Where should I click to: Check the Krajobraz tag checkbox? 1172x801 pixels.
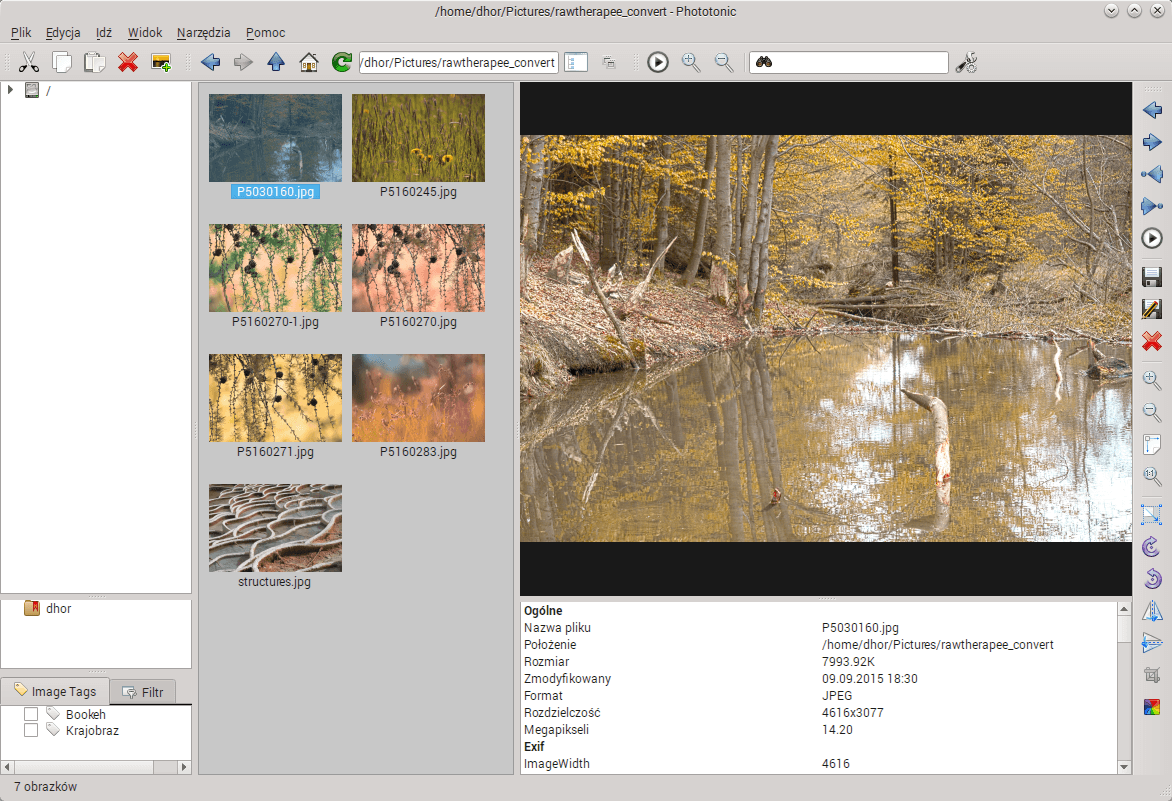click(x=31, y=730)
